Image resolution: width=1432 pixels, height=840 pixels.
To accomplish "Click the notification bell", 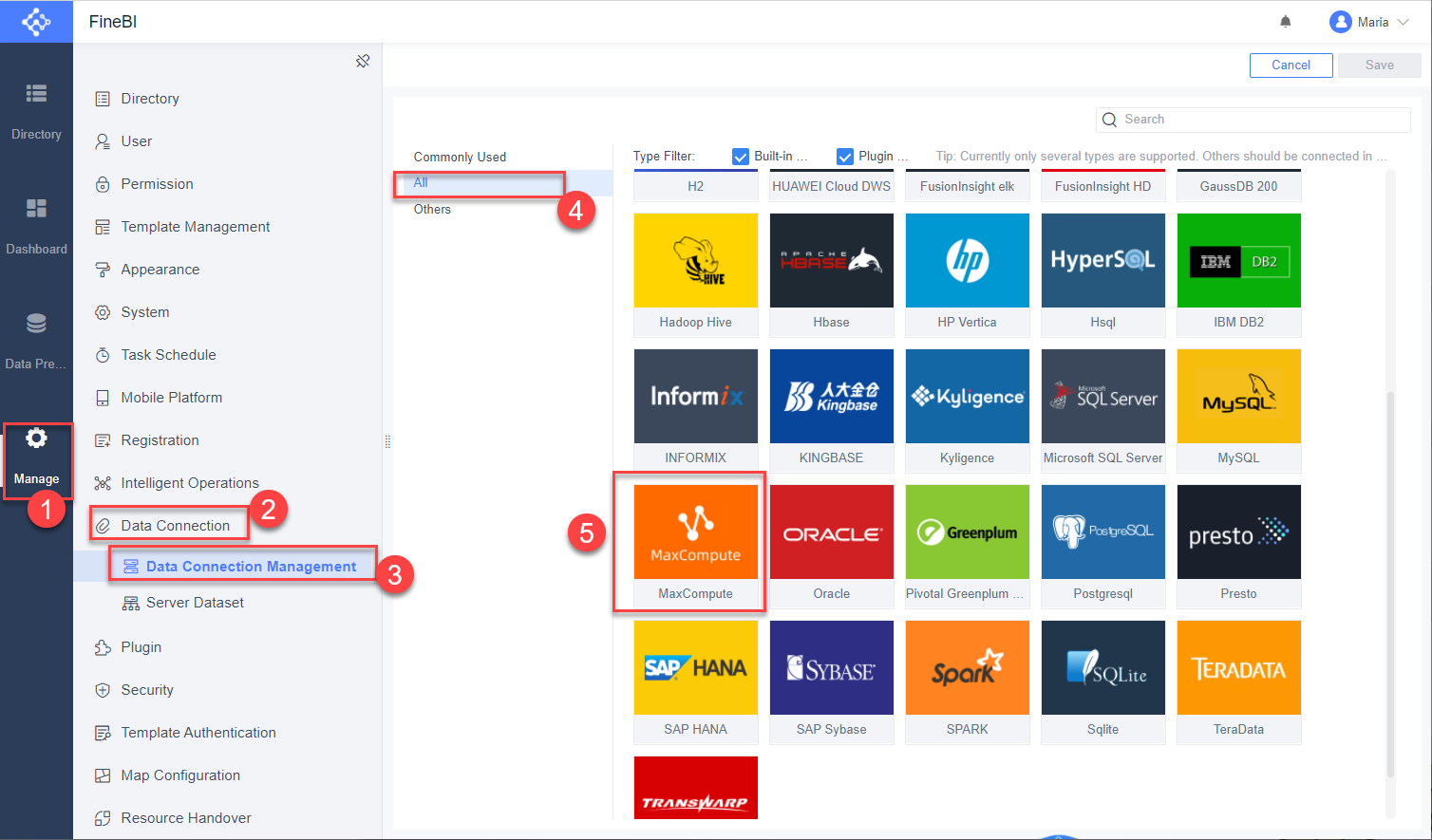I will point(1285,20).
